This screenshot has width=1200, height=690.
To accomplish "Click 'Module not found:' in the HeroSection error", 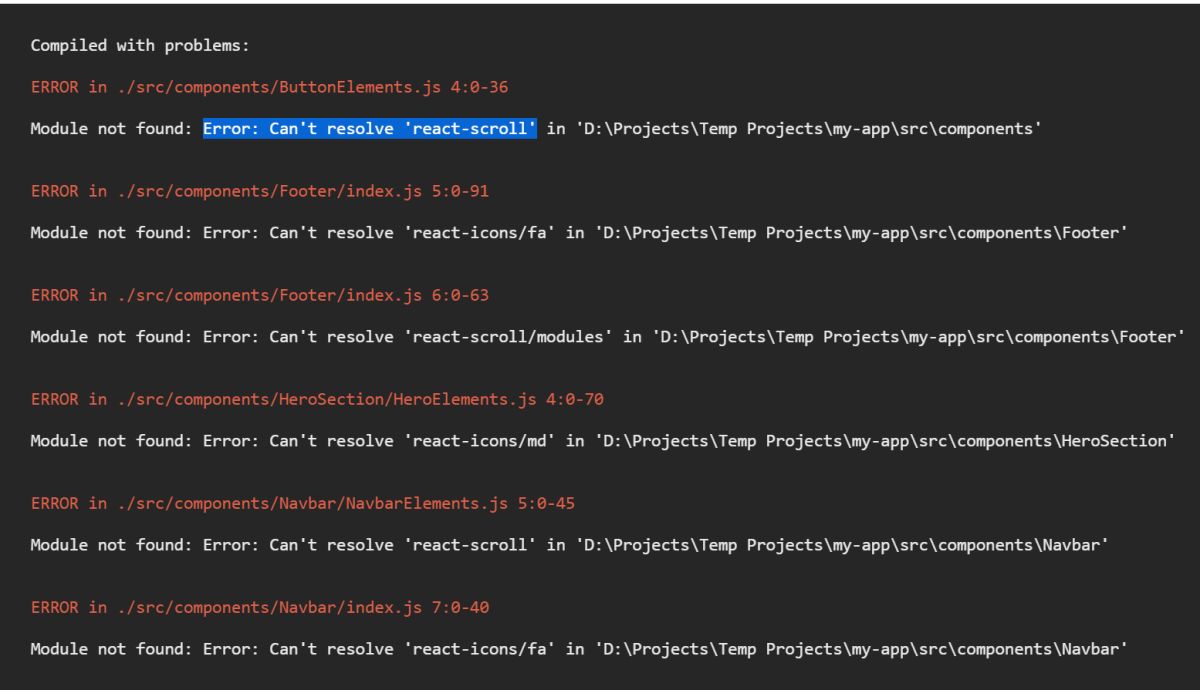I will click(112, 440).
